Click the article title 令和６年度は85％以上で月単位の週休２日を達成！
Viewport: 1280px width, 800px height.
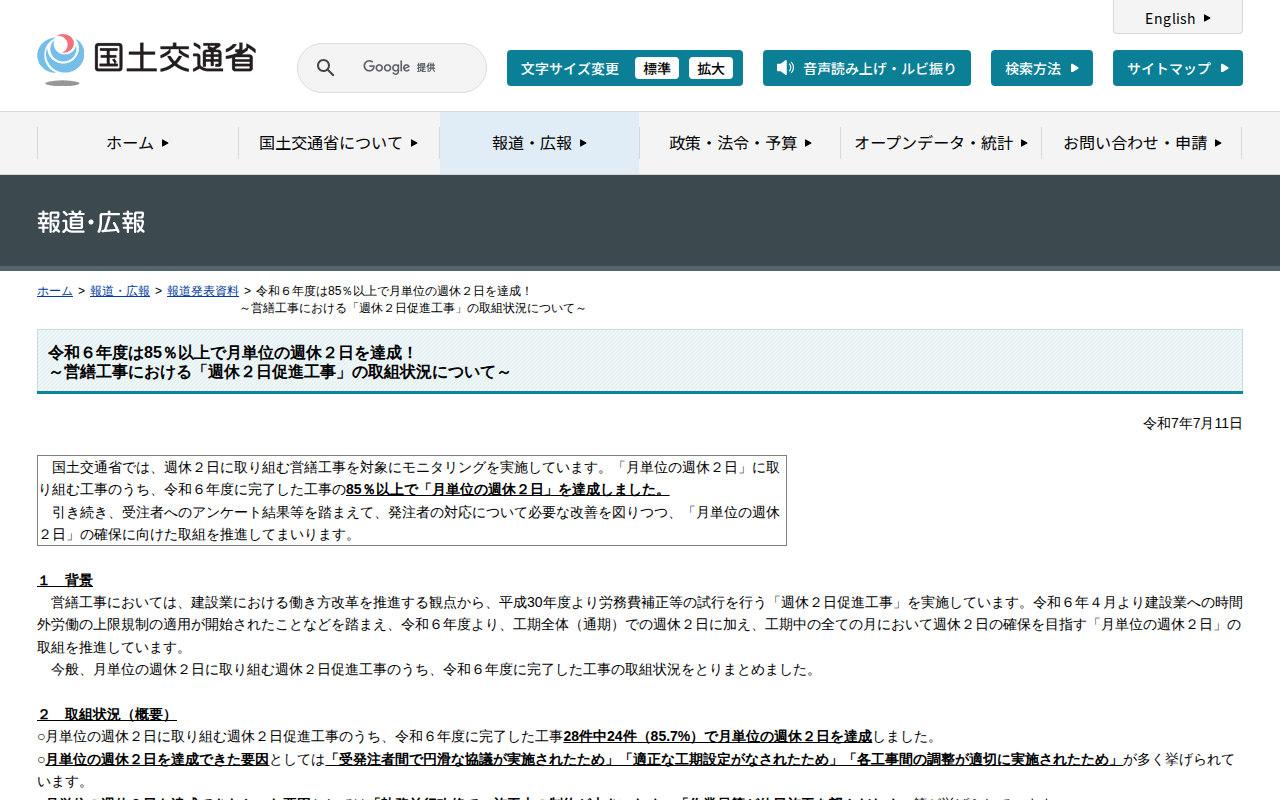click(x=232, y=352)
